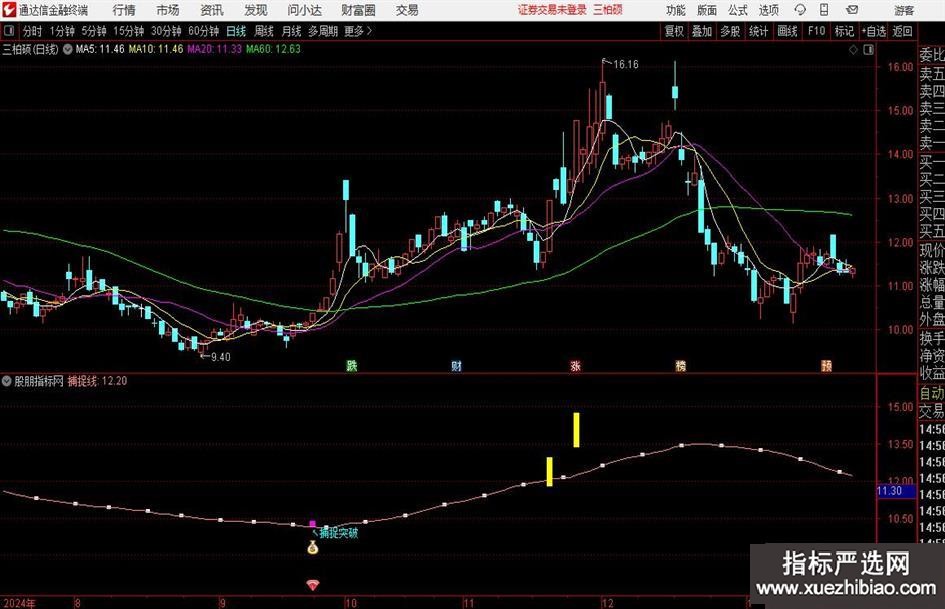Click the 自动 label in right panel

(932, 393)
